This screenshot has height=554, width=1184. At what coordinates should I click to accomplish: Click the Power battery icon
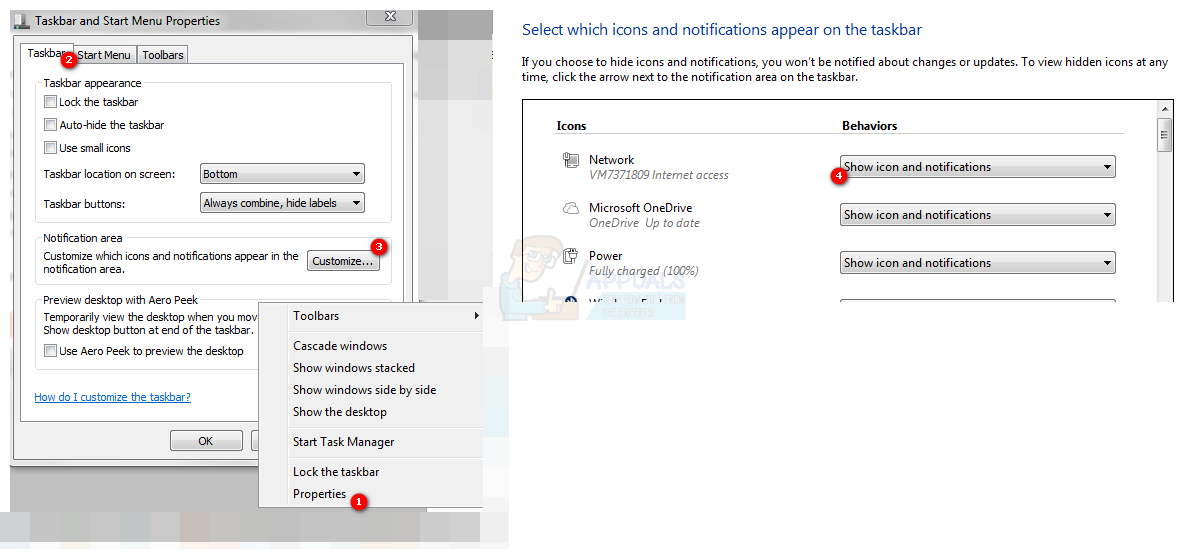[570, 257]
